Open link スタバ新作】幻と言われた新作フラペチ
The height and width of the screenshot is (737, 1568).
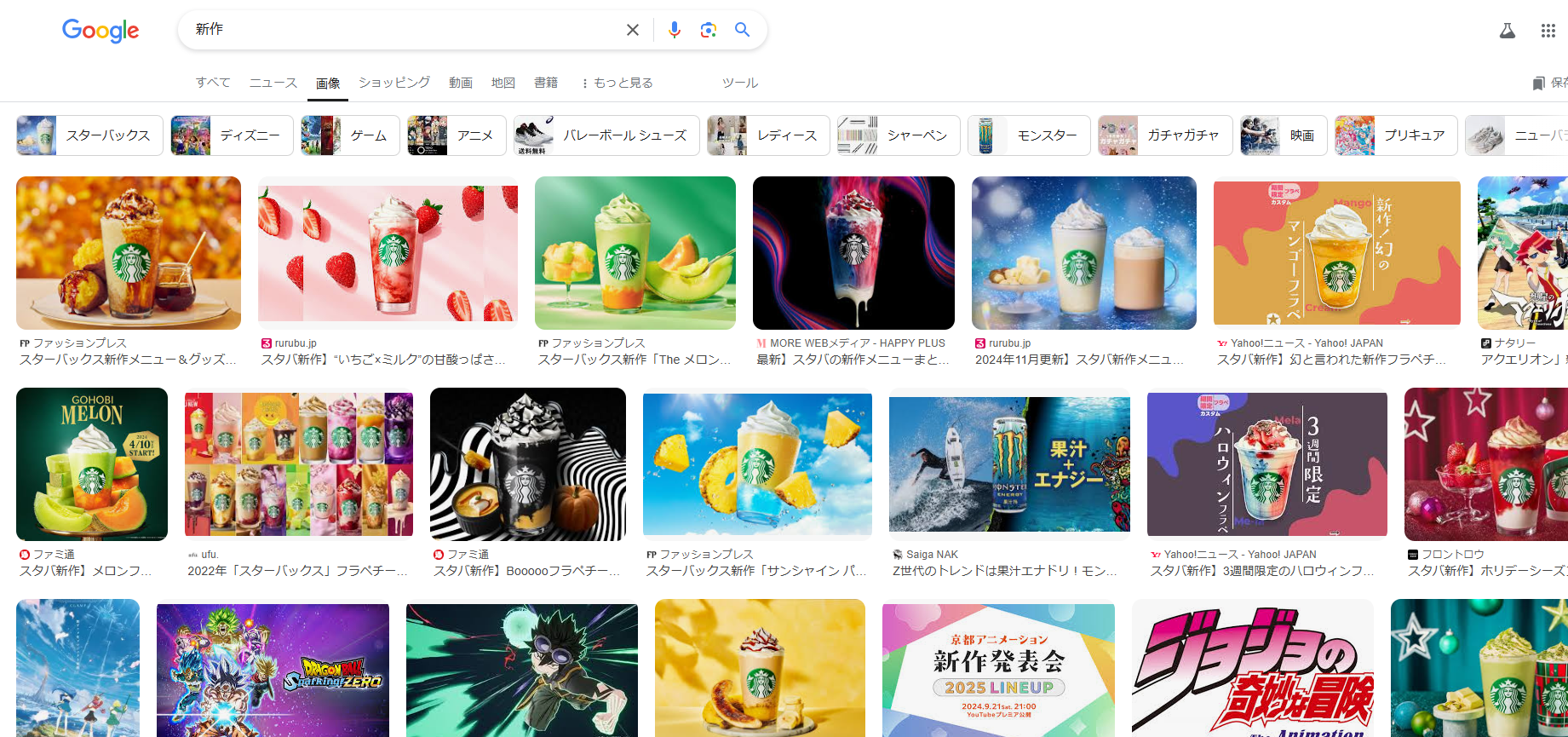tap(1331, 360)
